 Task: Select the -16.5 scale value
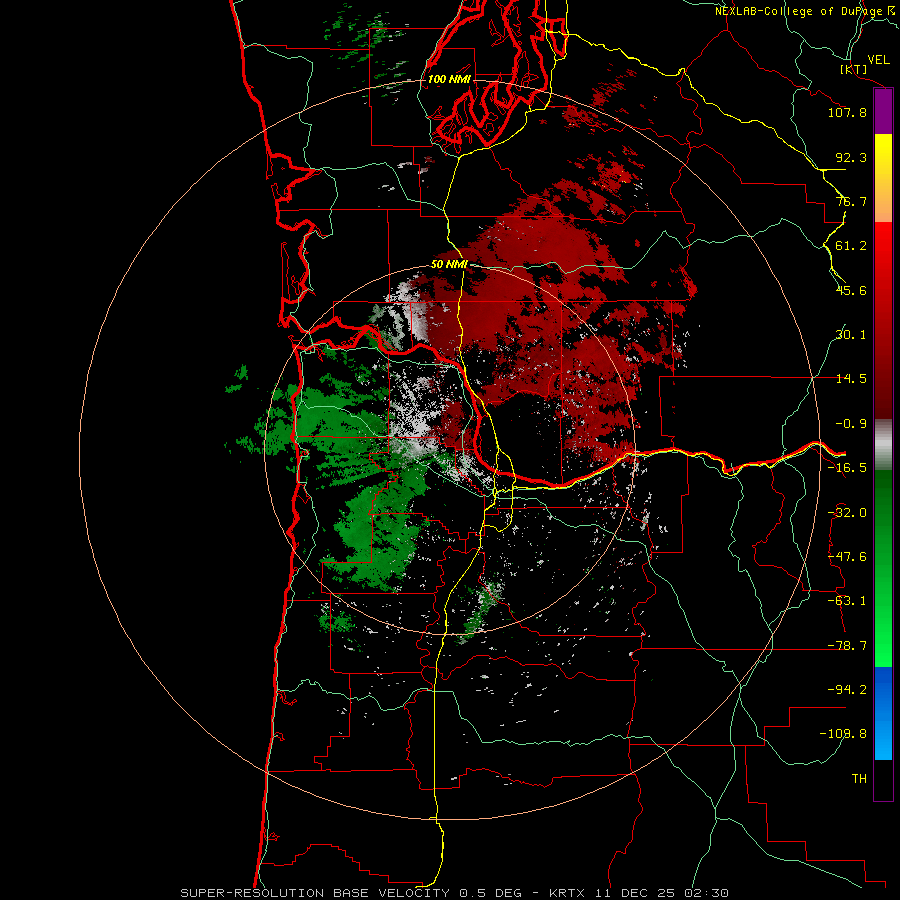(x=847, y=468)
